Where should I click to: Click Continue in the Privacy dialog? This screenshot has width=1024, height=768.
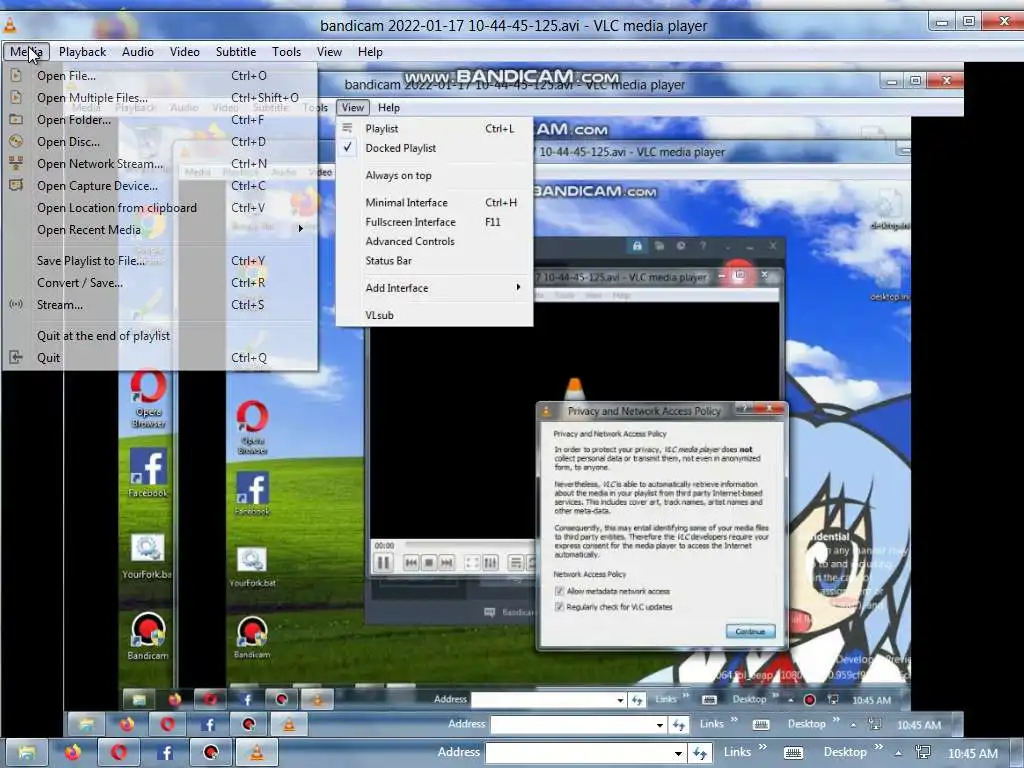[750, 632]
